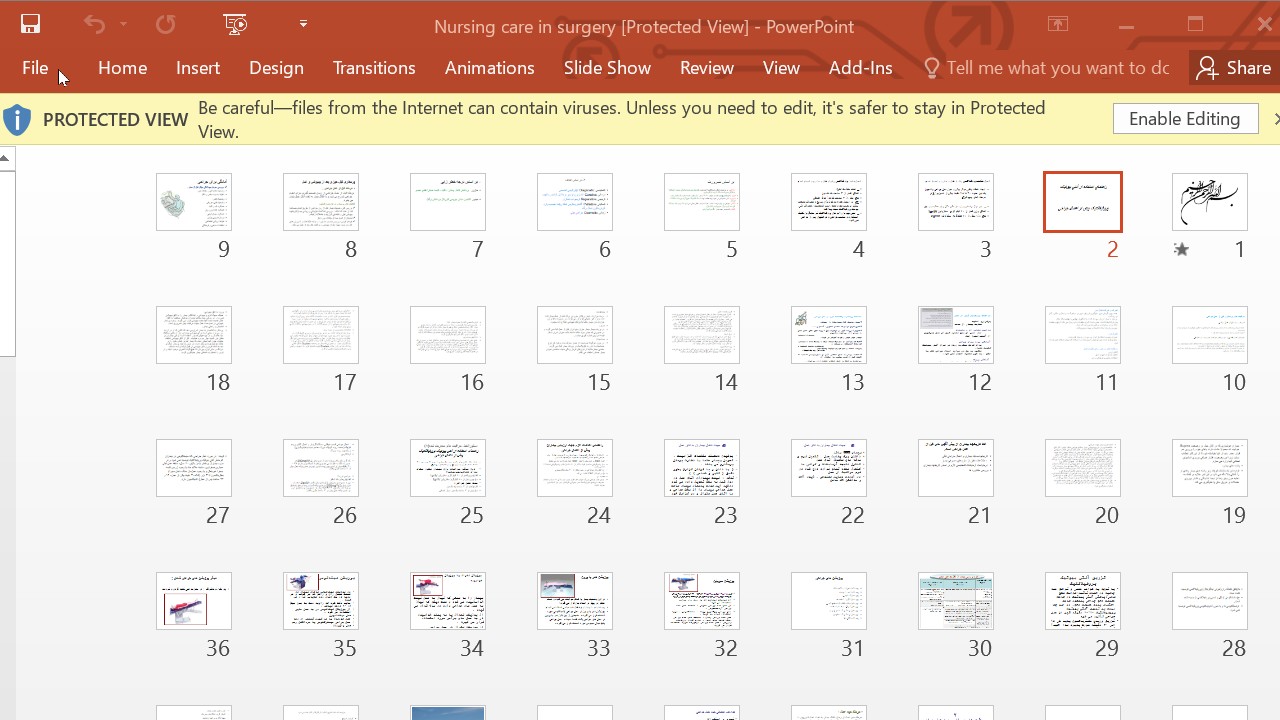Viewport: 1280px width, 720px height.
Task: Select slide 26 thumbnail
Action: pos(321,468)
